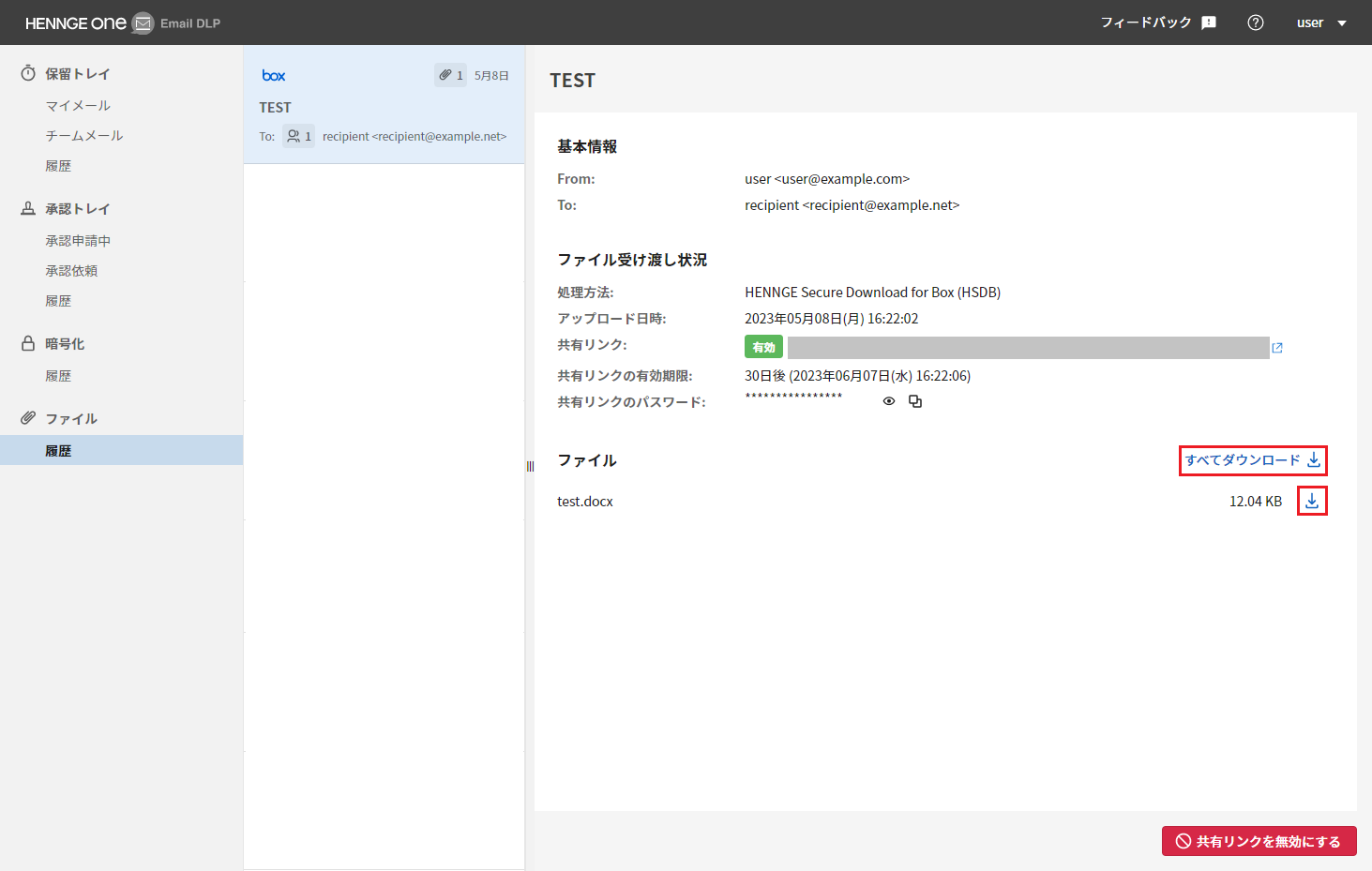Click the 暗号化 section header
Image resolution: width=1372 pixels, height=871 pixels.
65,344
